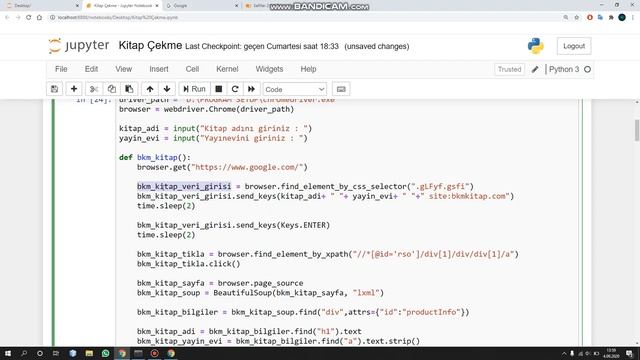This screenshot has width=640, height=360.
Task: Close the Google browser tab
Action: [x=236, y=6]
